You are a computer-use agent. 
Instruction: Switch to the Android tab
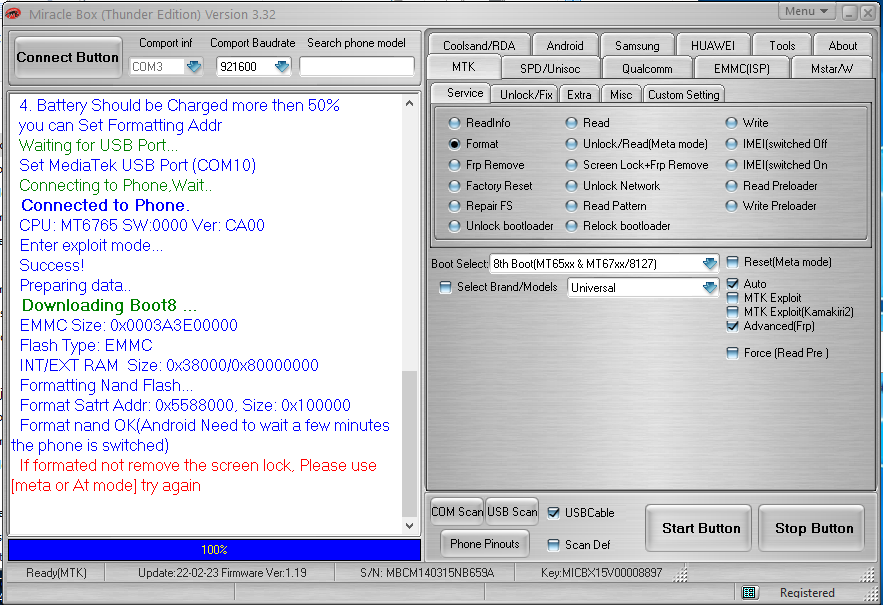pos(565,46)
